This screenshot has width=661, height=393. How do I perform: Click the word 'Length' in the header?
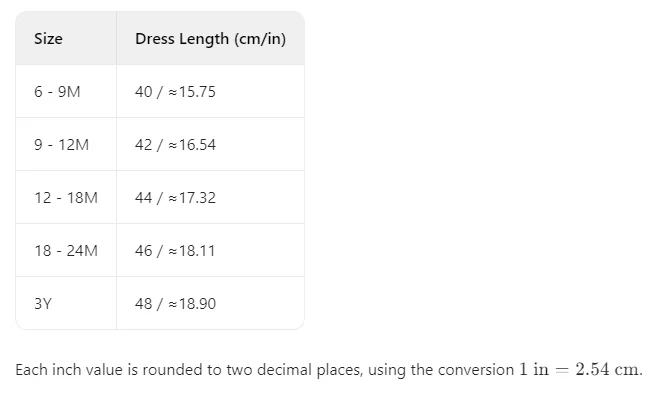click(x=204, y=39)
